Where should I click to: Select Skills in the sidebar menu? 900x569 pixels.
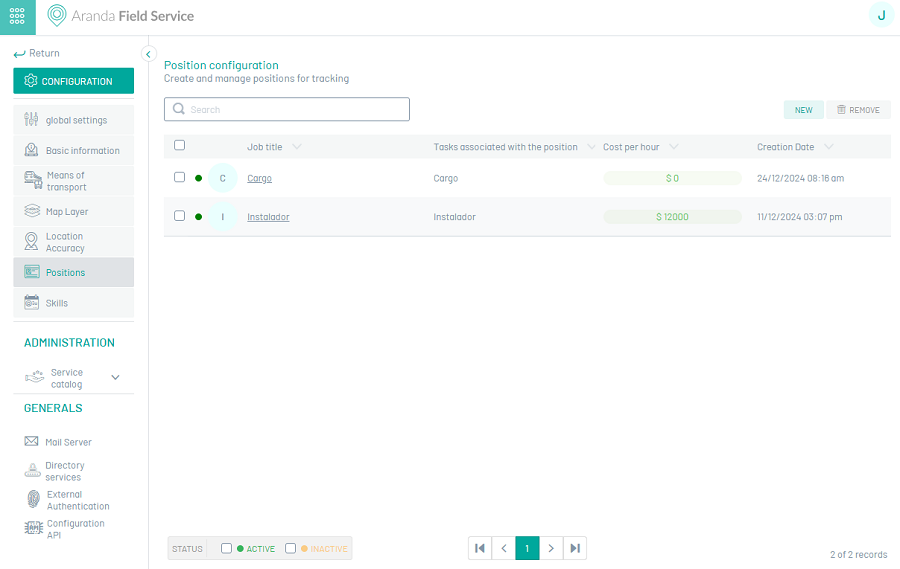point(73,303)
